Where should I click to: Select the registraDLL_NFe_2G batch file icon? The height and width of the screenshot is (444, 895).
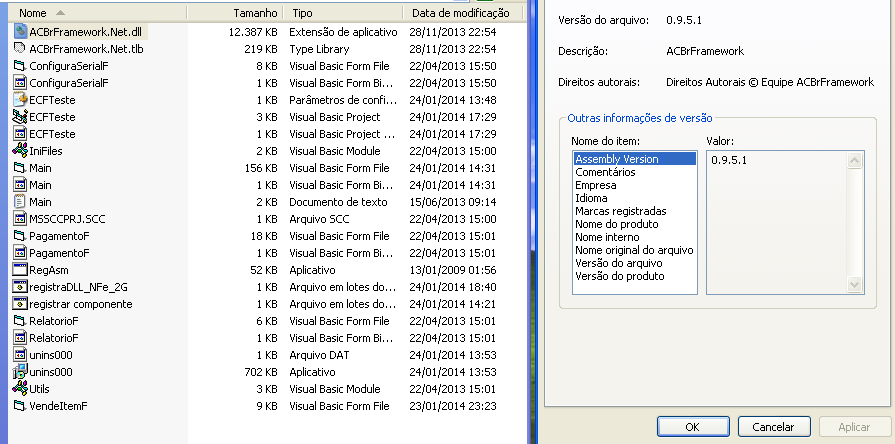pos(20,286)
